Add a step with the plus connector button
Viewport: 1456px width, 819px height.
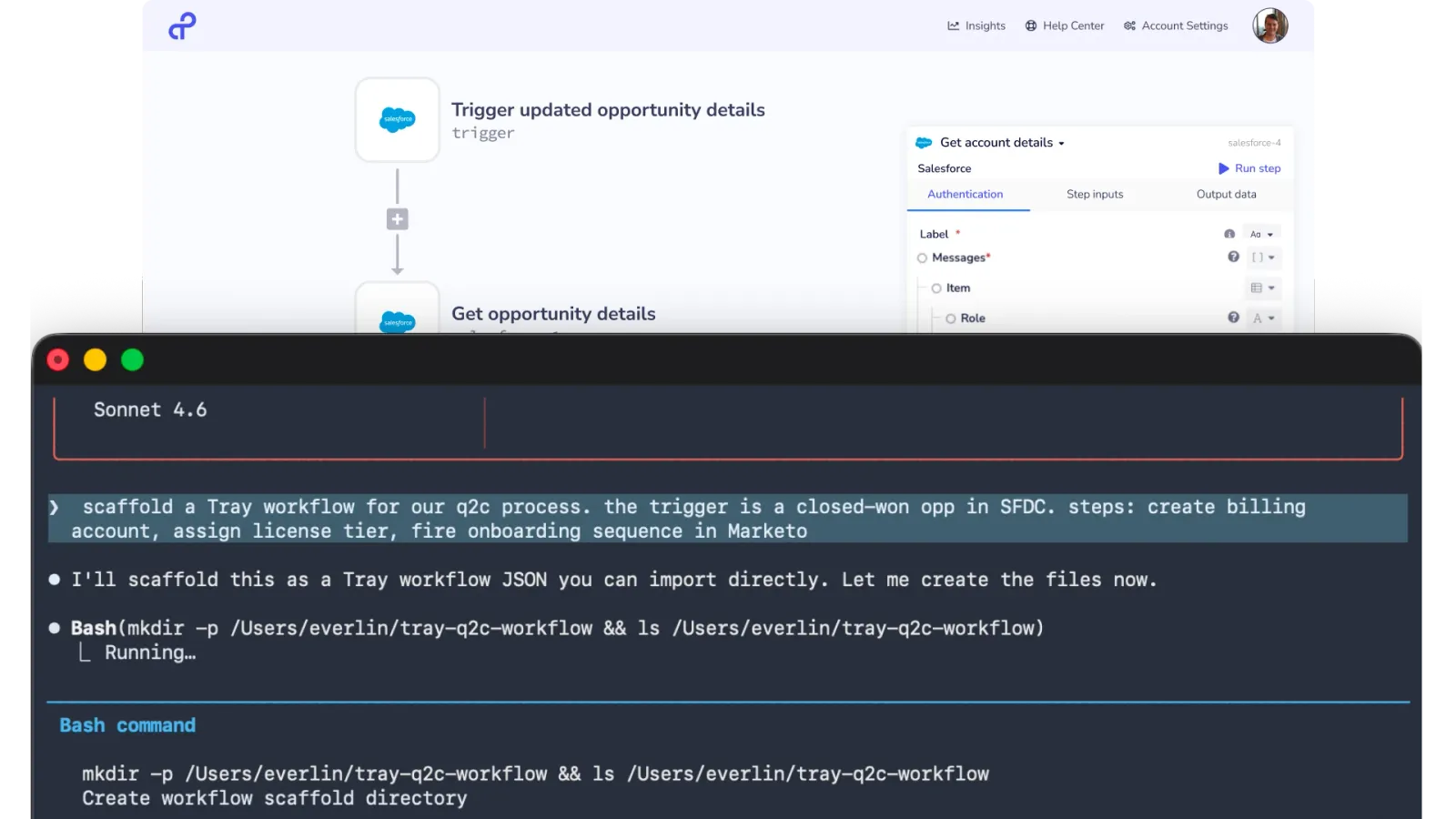(397, 219)
